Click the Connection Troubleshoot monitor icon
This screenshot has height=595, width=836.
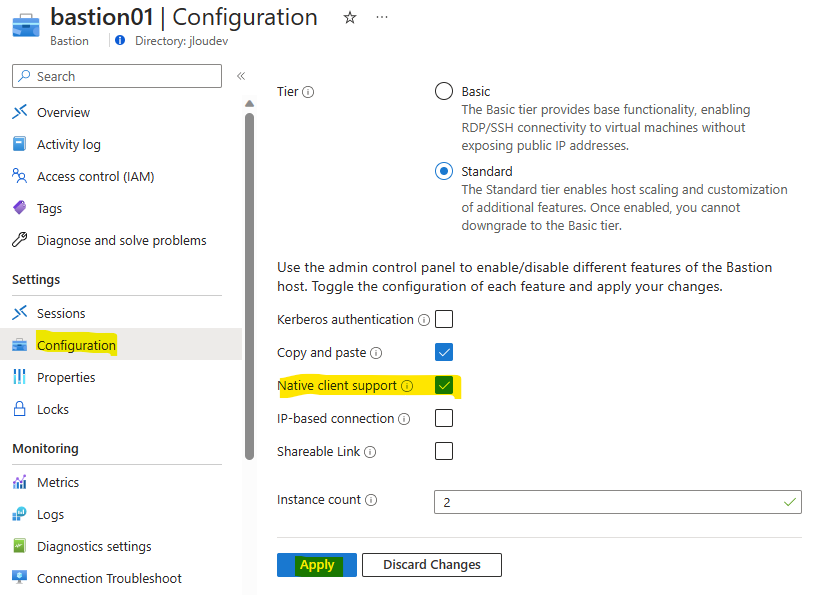[20, 578]
